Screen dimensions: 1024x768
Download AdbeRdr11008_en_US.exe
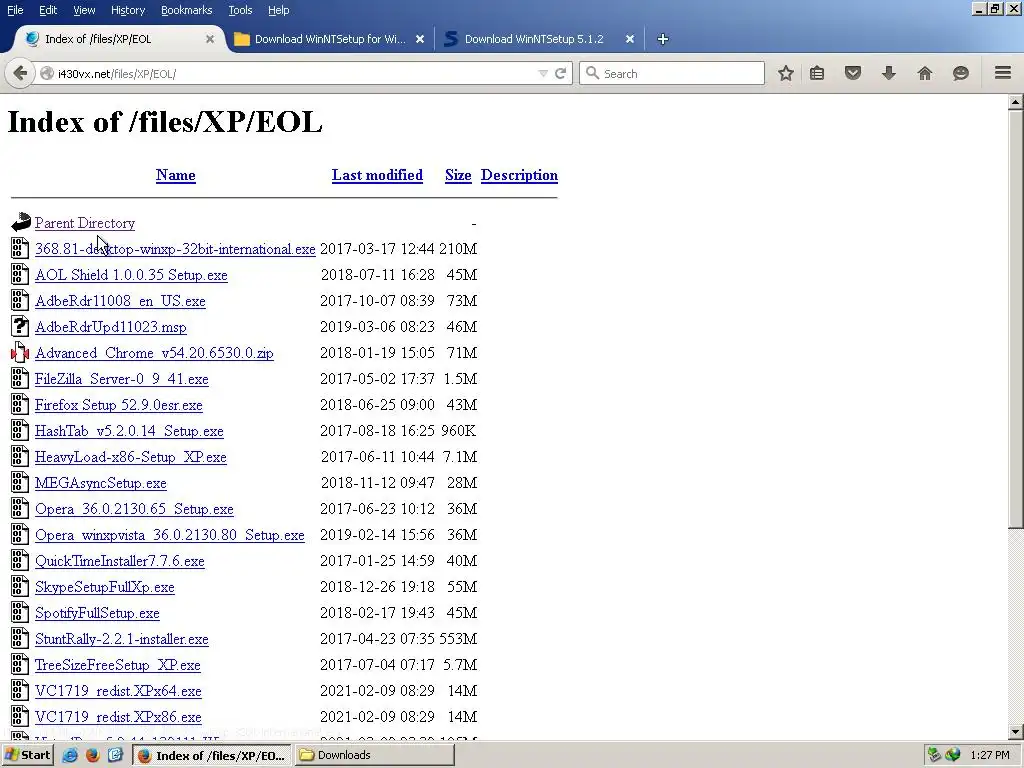[x=120, y=301]
